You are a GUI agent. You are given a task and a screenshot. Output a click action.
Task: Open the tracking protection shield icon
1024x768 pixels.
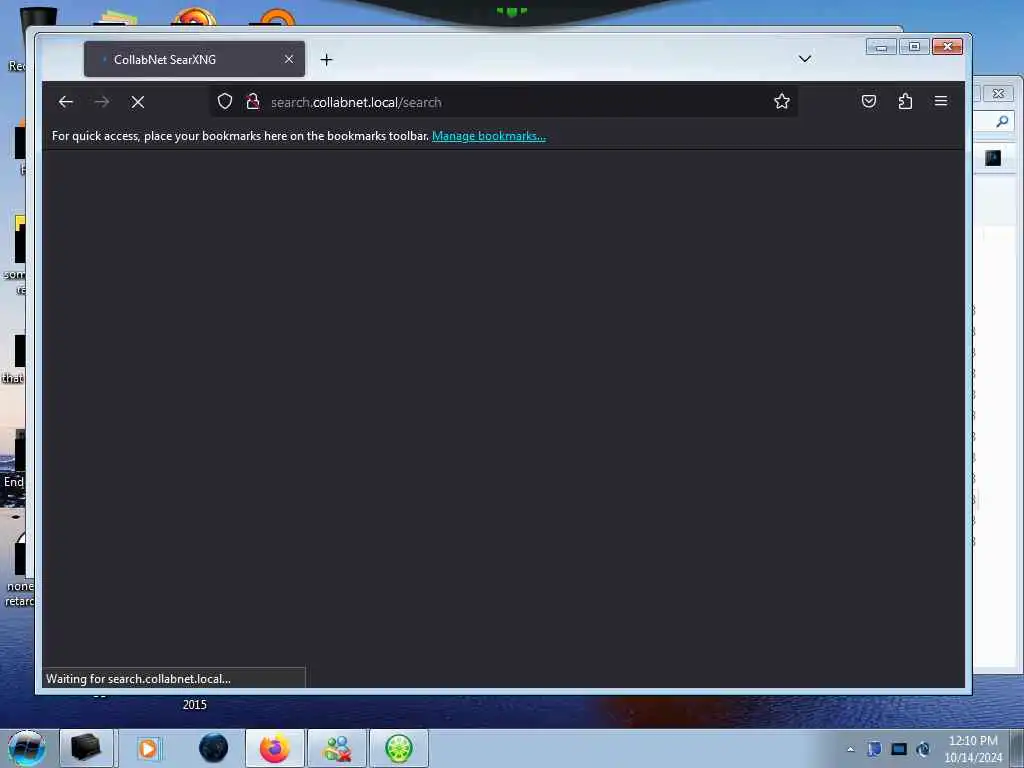[x=225, y=101]
